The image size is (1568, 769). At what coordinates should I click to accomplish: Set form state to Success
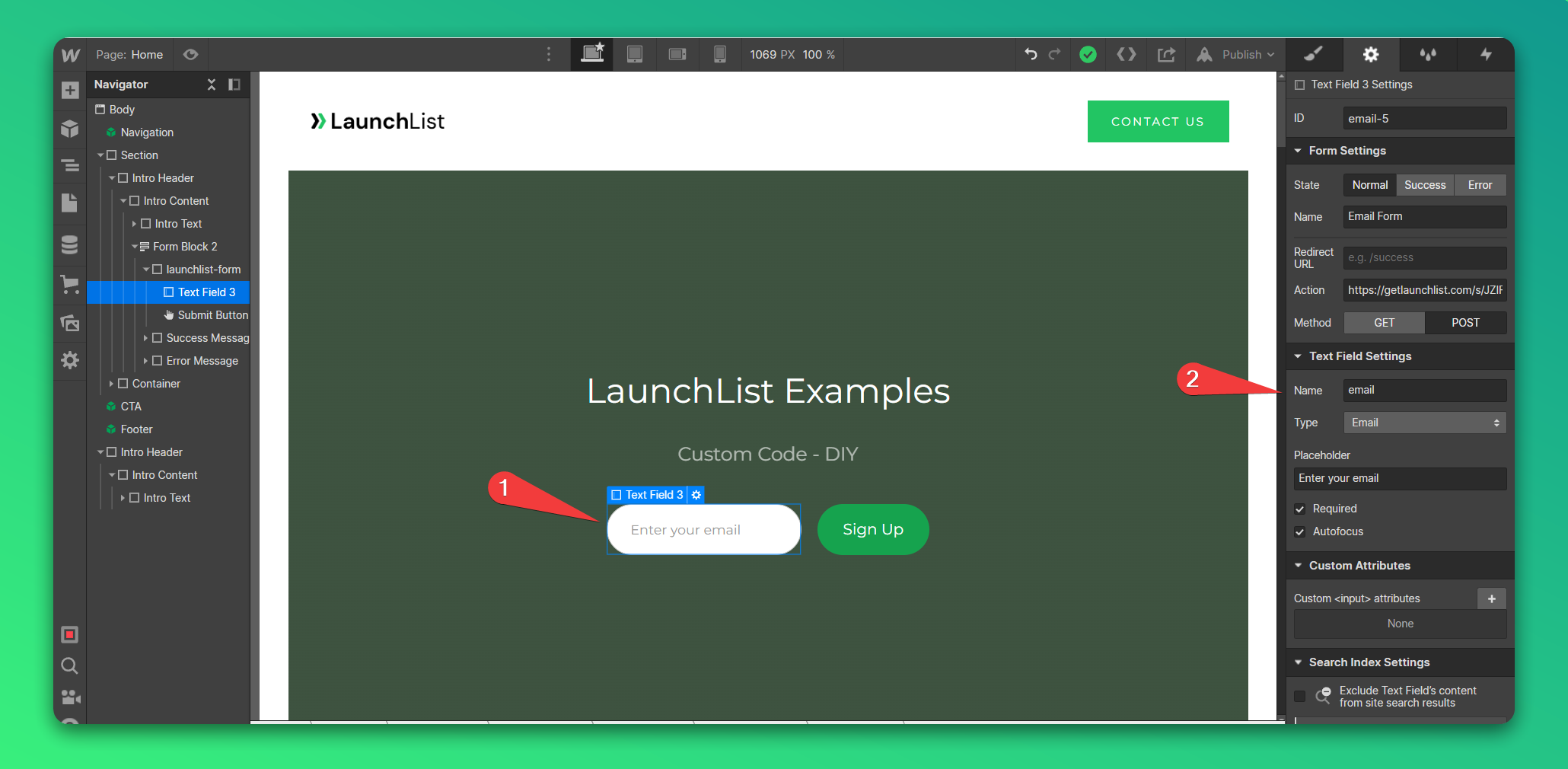pyautogui.click(x=1425, y=185)
